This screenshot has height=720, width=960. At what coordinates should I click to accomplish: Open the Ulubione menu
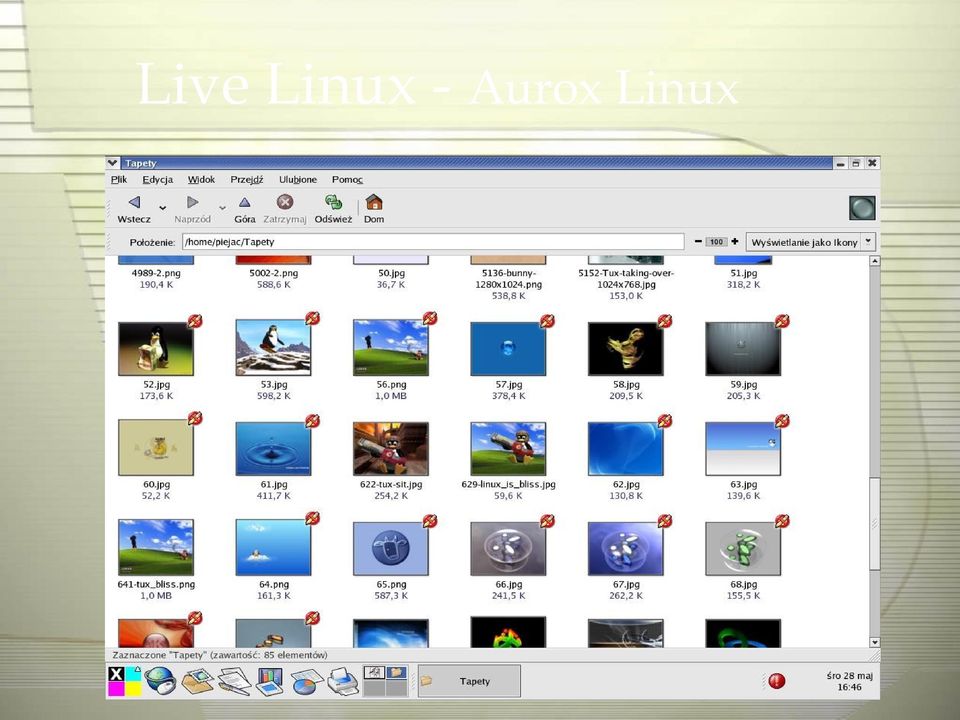pos(298,179)
